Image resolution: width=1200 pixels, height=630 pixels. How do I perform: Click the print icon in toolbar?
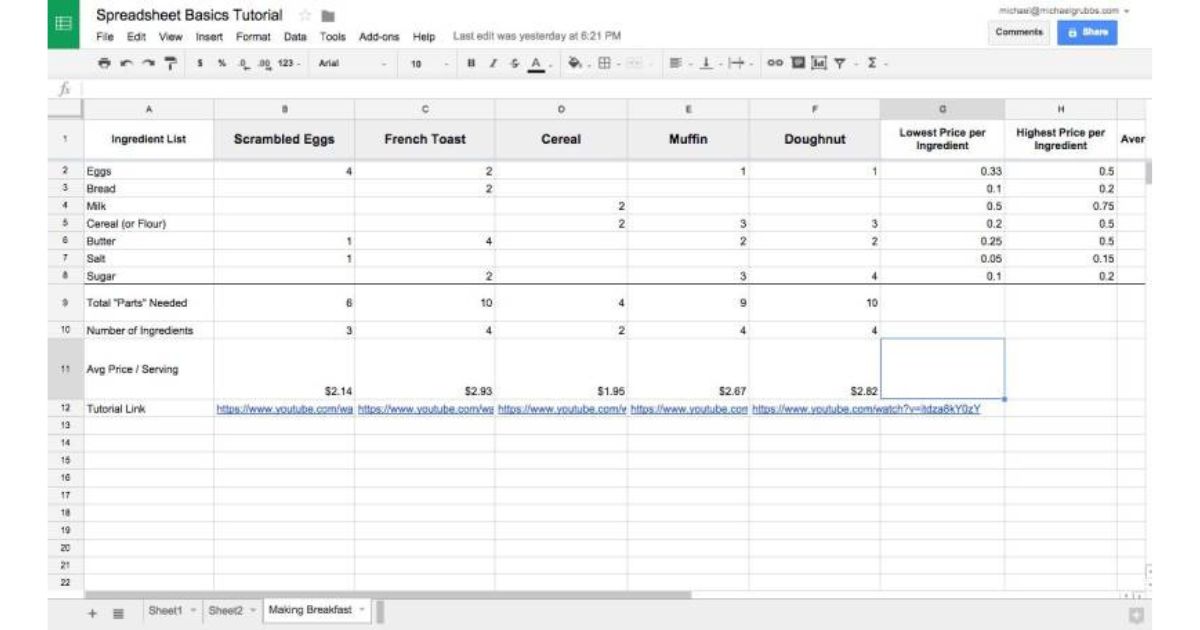[105, 63]
